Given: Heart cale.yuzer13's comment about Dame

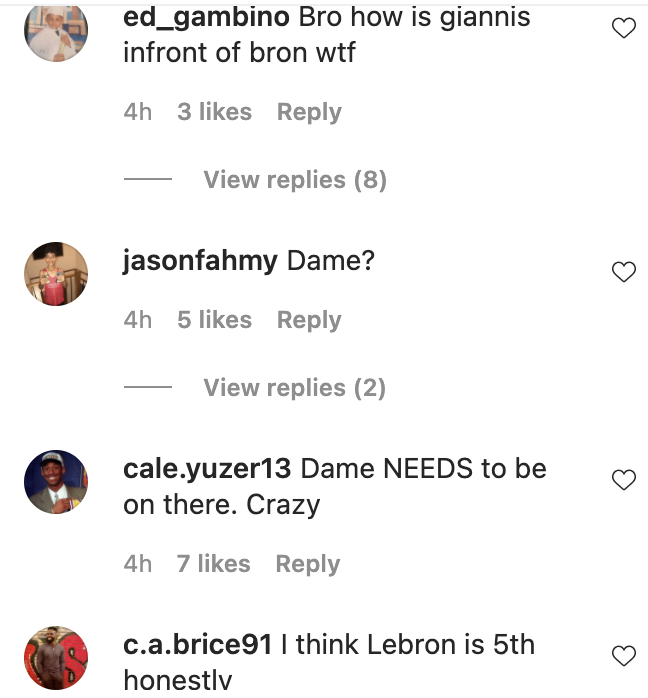Looking at the screenshot, I should [623, 480].
